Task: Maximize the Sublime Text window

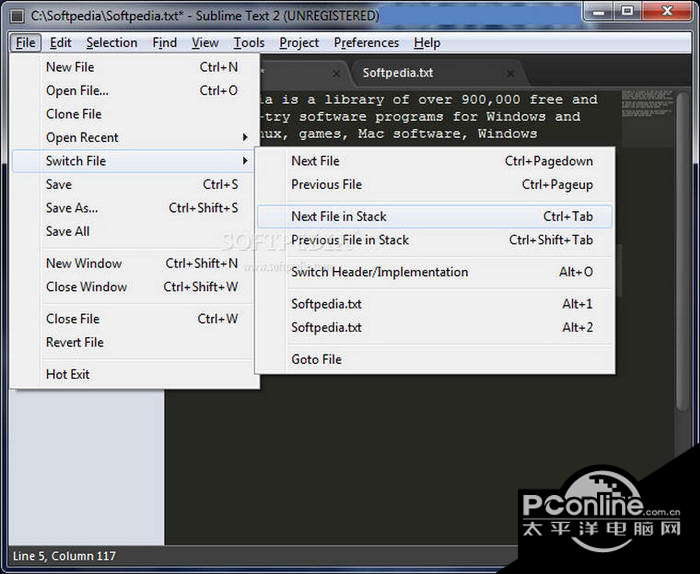Action: tap(627, 12)
